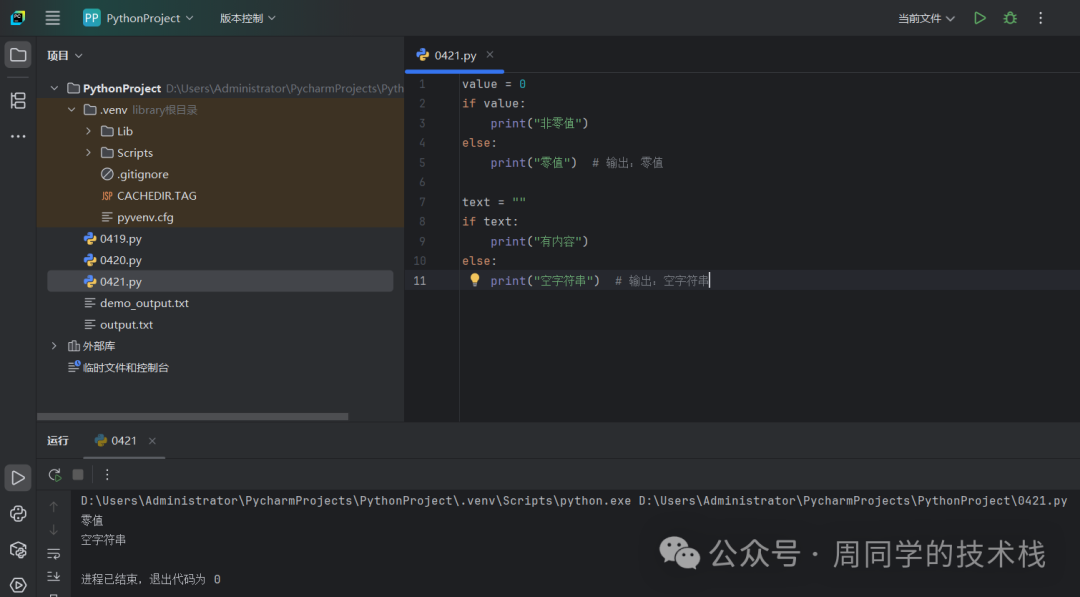Run the current file
Viewport: 1080px width, 597px height.
[x=980, y=18]
